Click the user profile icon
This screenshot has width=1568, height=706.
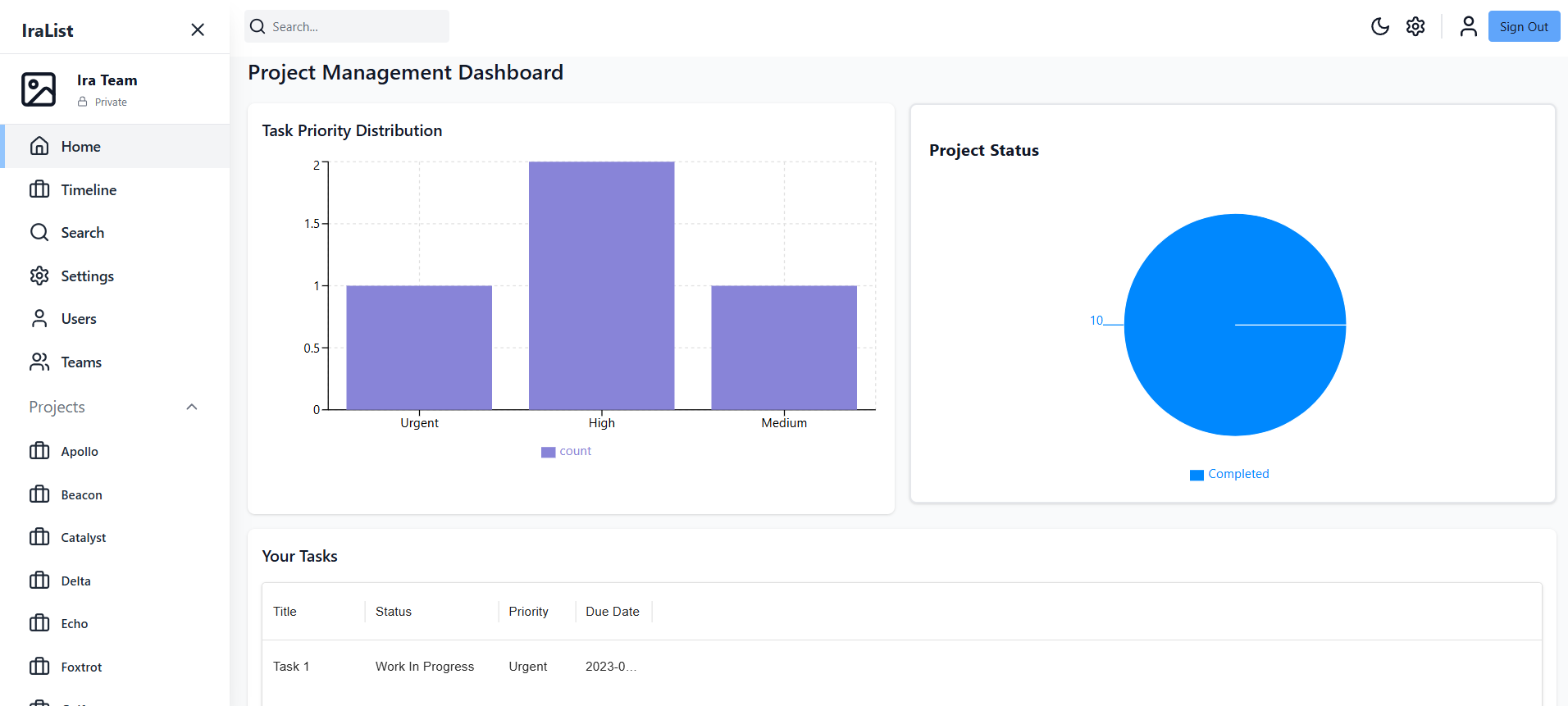[1468, 26]
